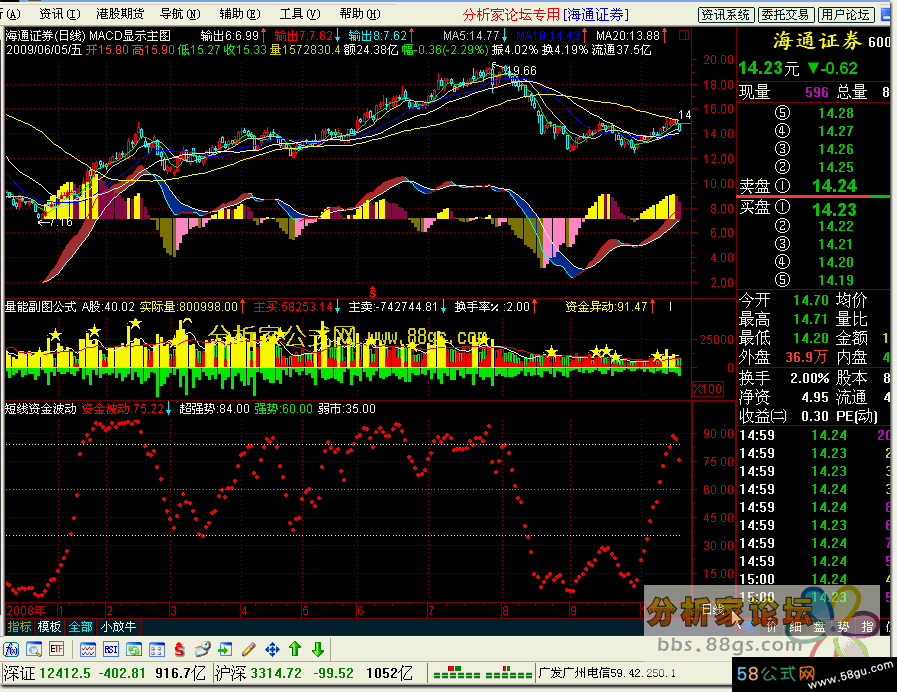Click the small red box icon beside MA20
This screenshot has height=692, width=897.
point(684,35)
